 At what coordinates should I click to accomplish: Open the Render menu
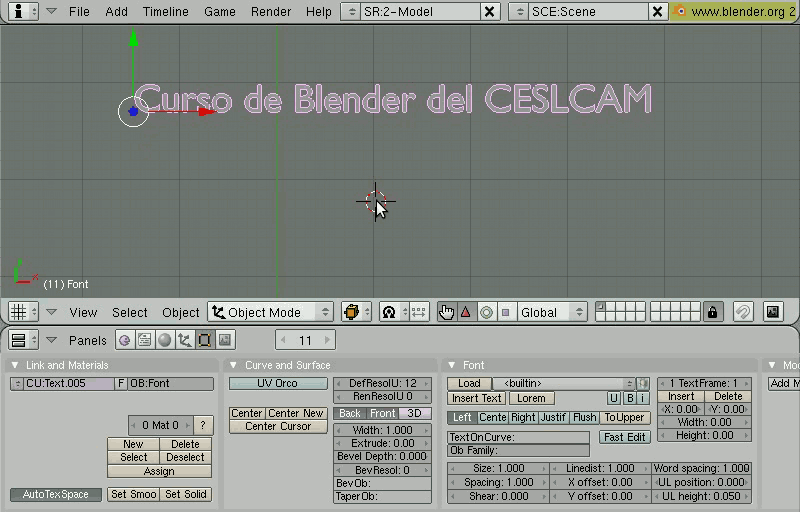click(270, 11)
